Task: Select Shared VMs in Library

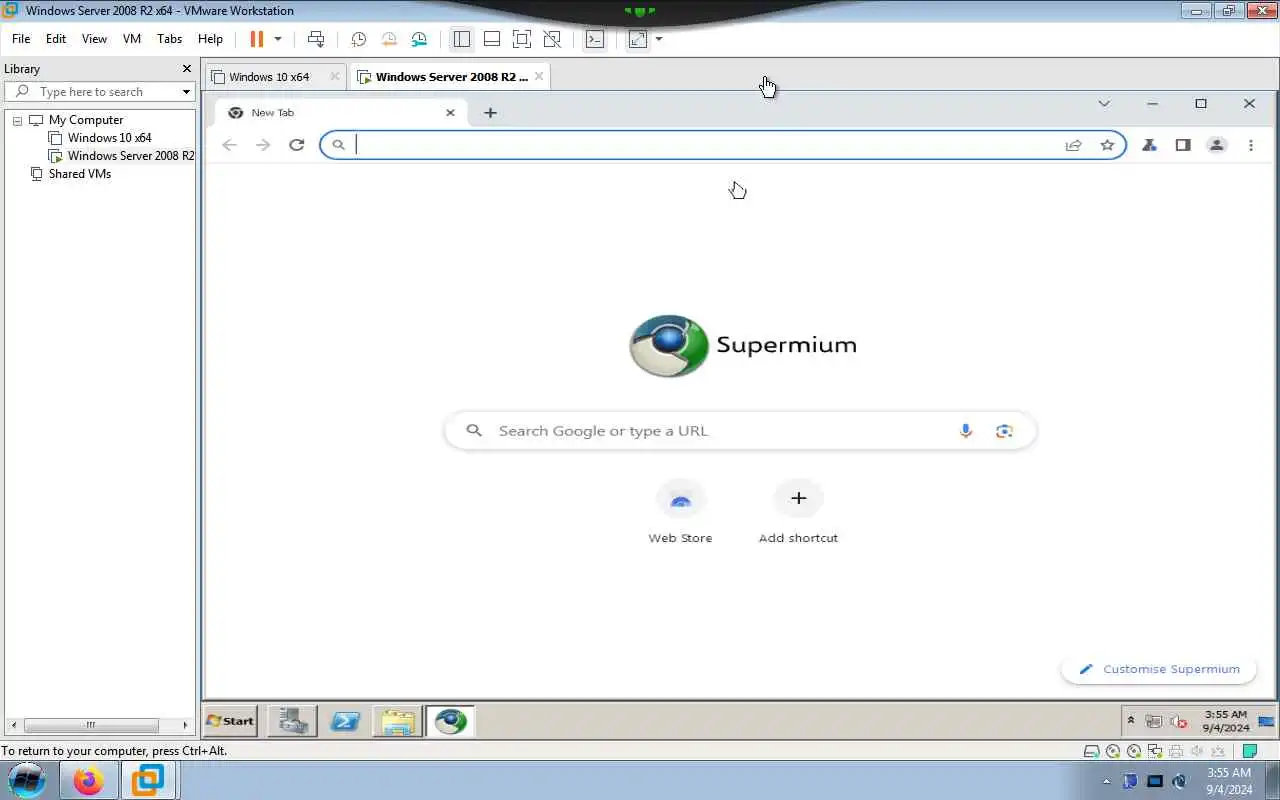Action: [x=79, y=174]
